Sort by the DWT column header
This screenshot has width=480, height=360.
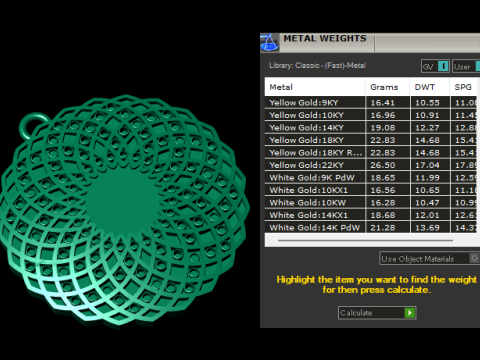pos(430,87)
